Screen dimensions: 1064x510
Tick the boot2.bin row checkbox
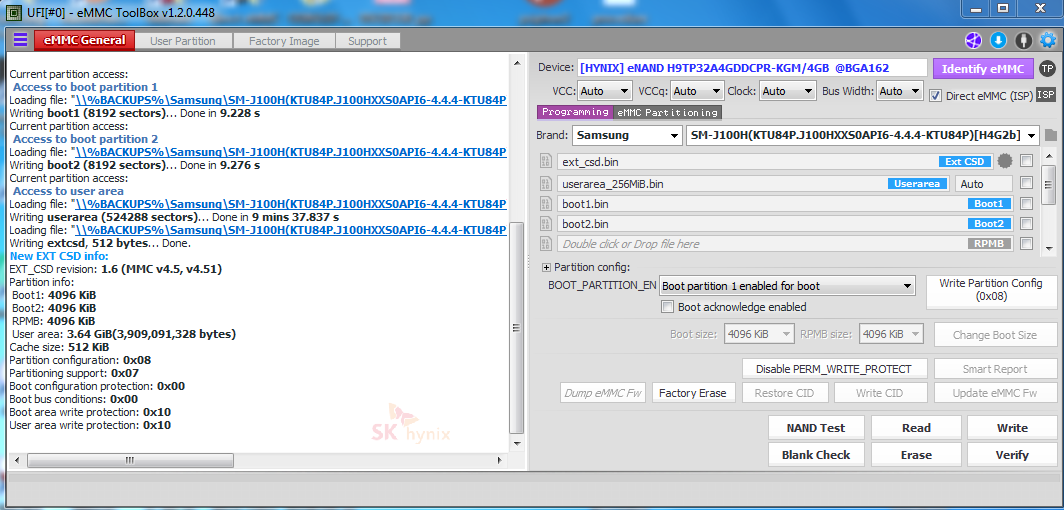(1027, 223)
